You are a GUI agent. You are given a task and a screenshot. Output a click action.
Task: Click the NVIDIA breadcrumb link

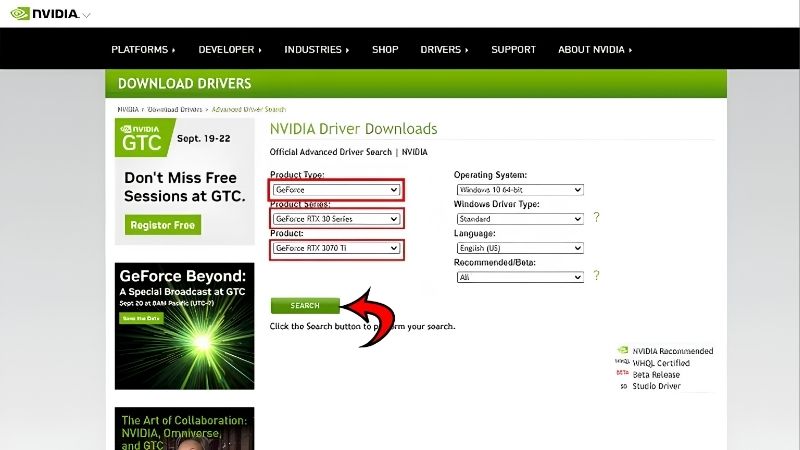pyautogui.click(x=128, y=109)
